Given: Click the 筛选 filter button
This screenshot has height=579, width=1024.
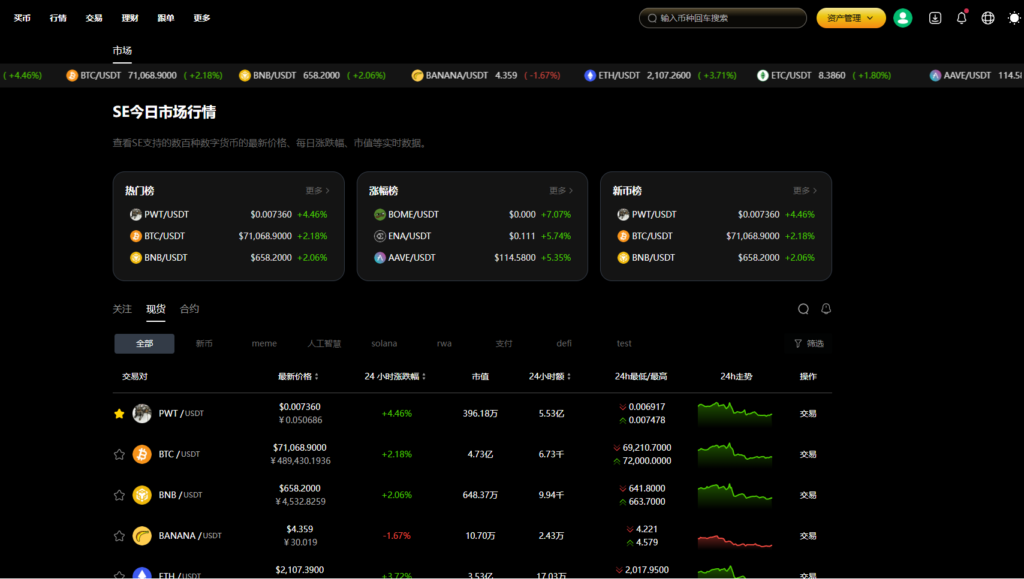Looking at the screenshot, I should coord(808,344).
